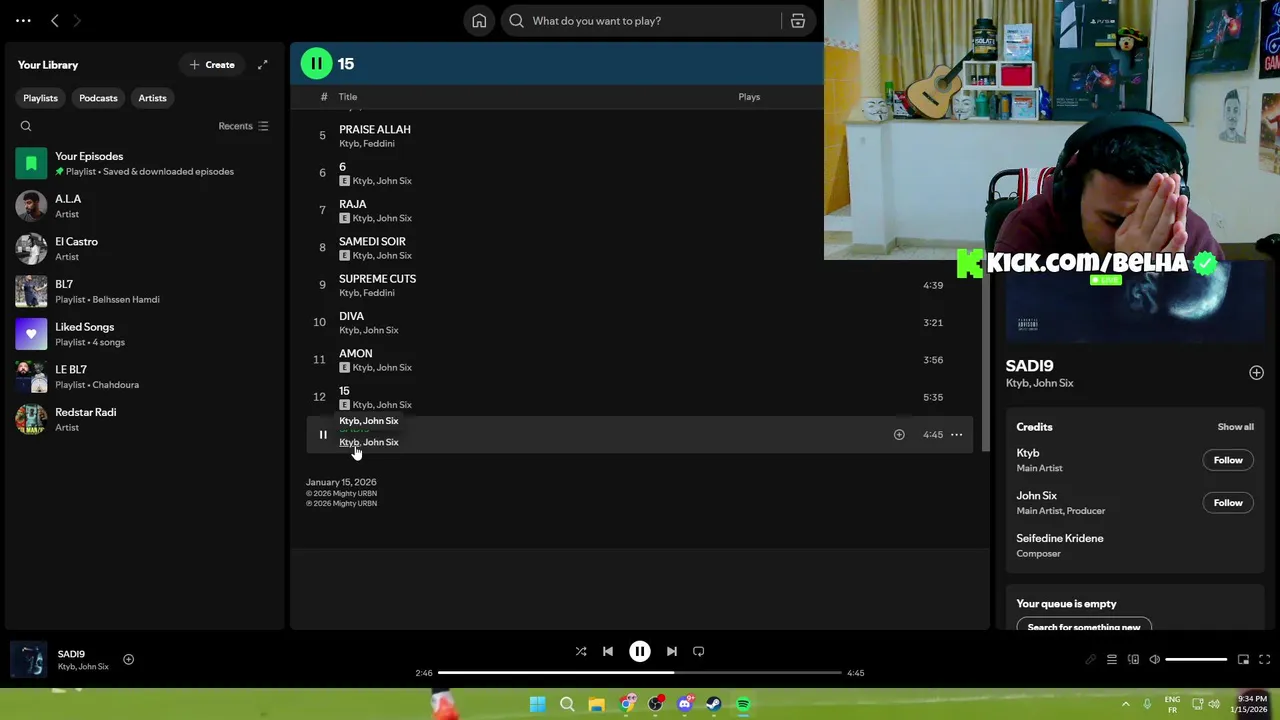Open OBS Studio from taskbar
This screenshot has height=720, width=1280.
click(655, 704)
